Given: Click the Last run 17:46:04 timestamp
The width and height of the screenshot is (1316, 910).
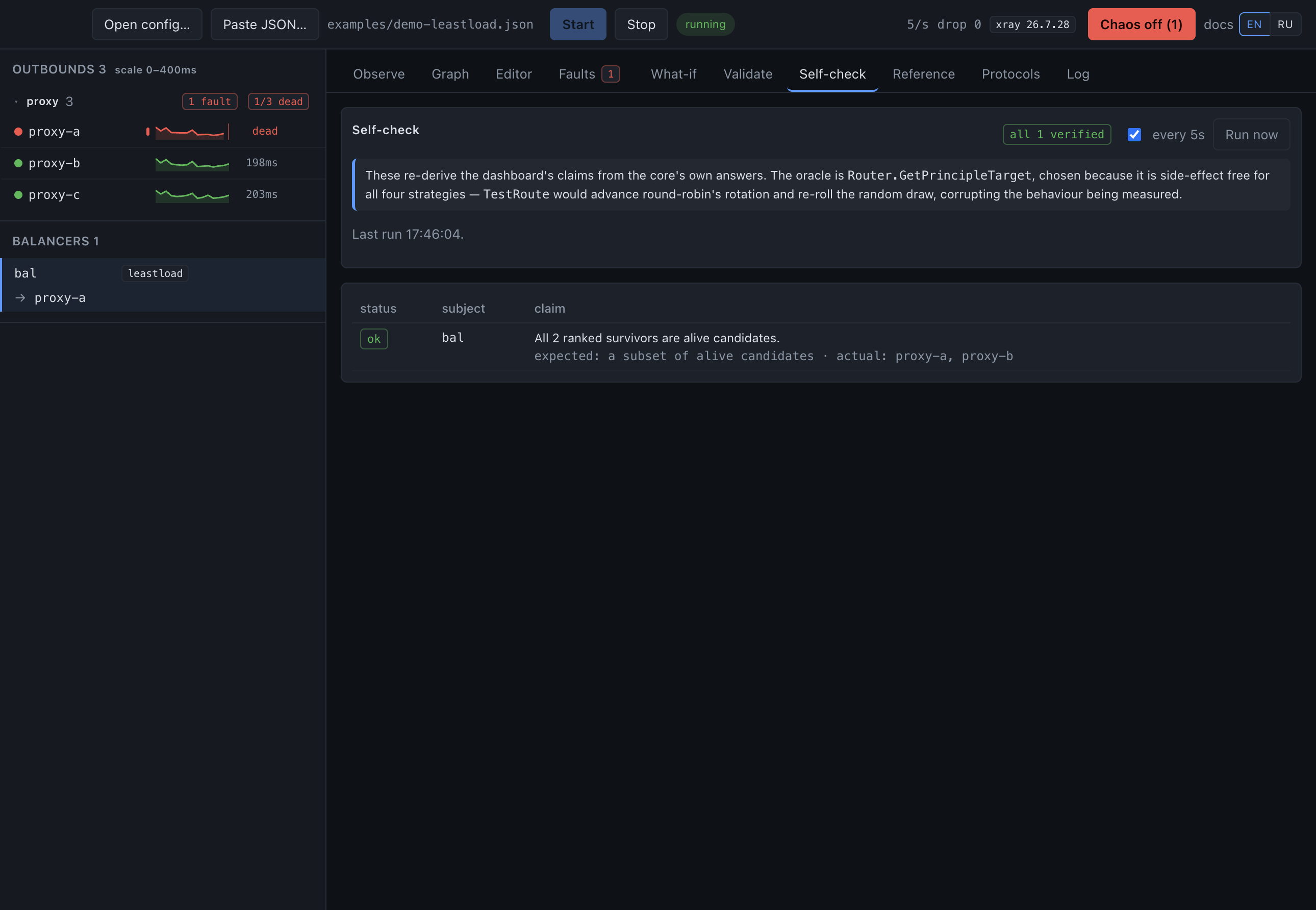Looking at the screenshot, I should click(408, 234).
